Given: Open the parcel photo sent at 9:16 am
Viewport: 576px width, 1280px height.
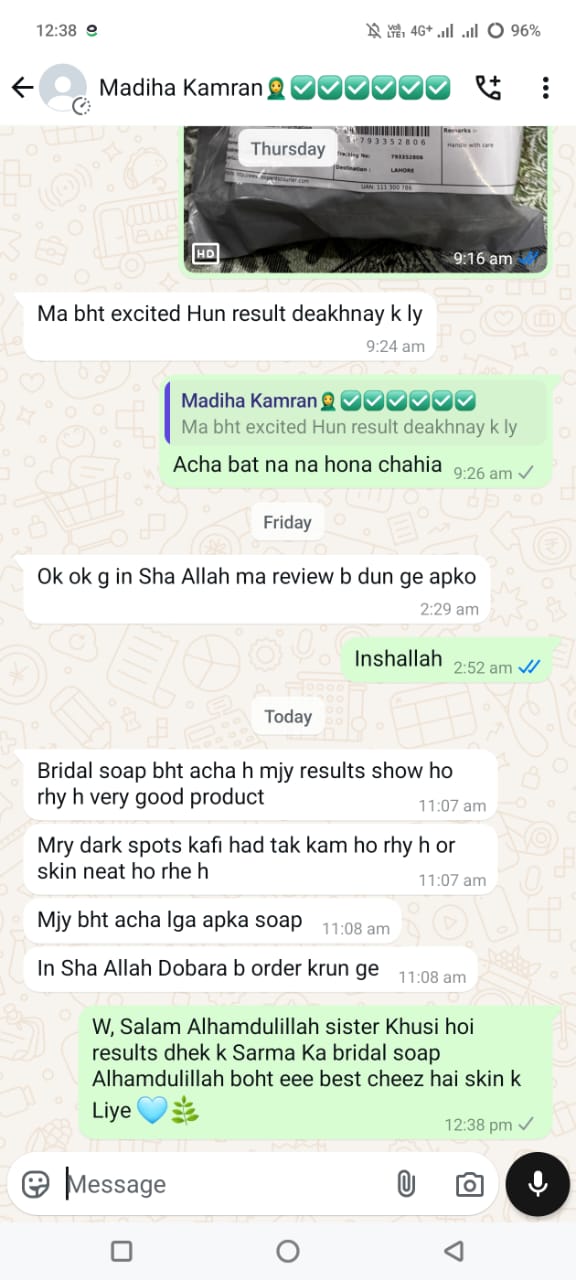Looking at the screenshot, I should (365, 198).
